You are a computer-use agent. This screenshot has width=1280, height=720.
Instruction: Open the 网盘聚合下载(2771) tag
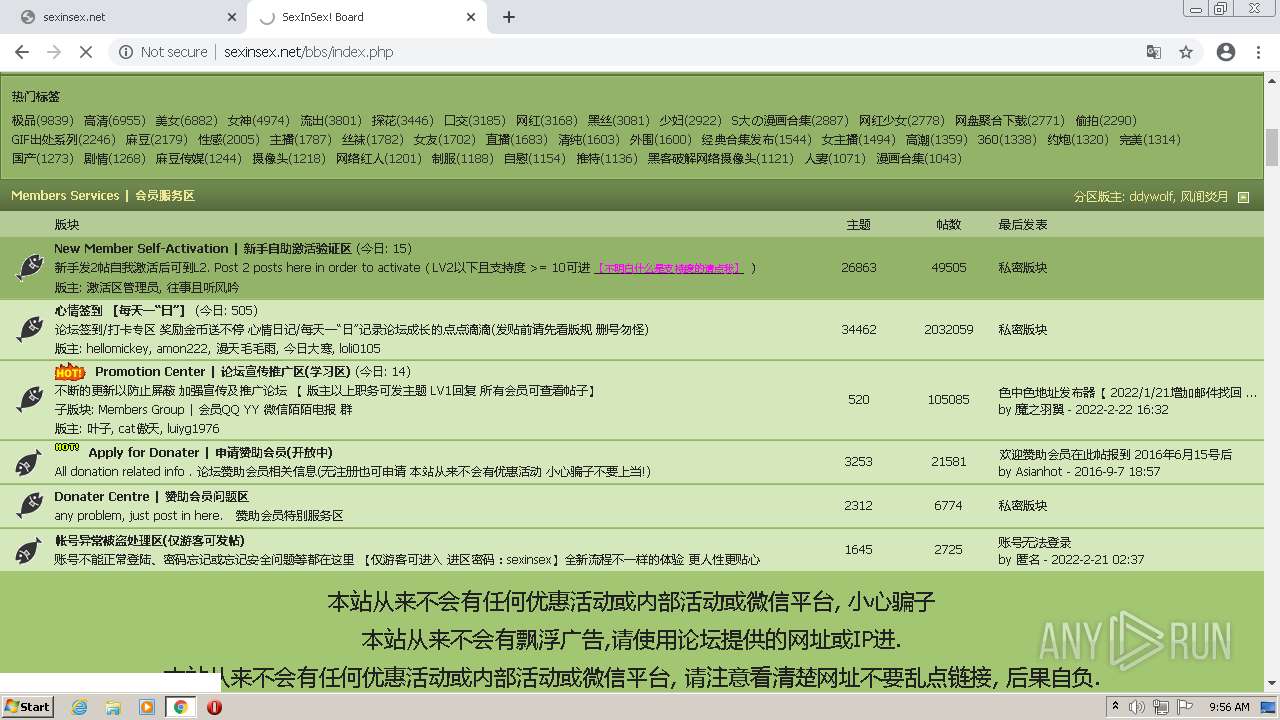(1009, 120)
